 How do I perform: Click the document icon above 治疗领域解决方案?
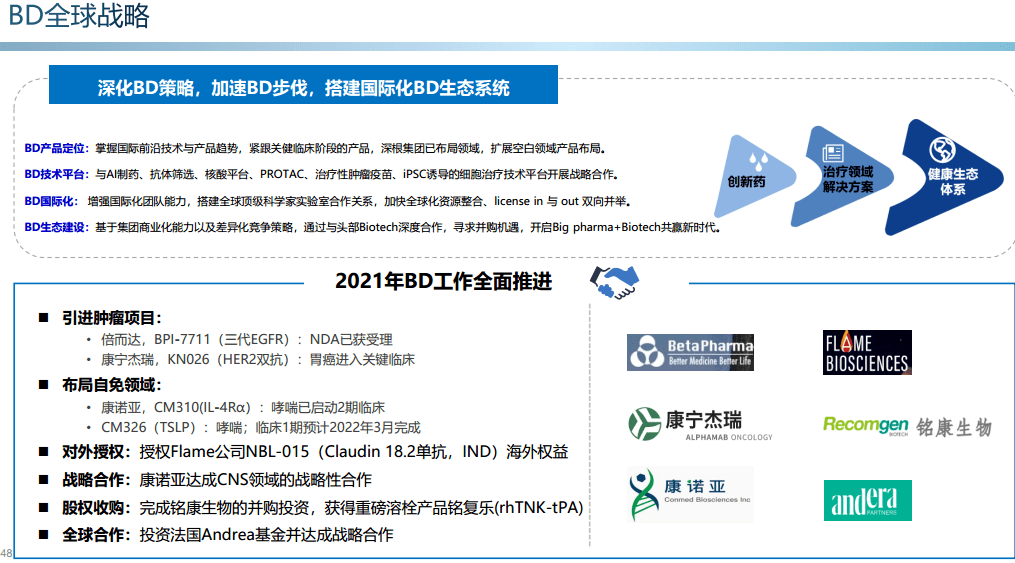point(833,153)
